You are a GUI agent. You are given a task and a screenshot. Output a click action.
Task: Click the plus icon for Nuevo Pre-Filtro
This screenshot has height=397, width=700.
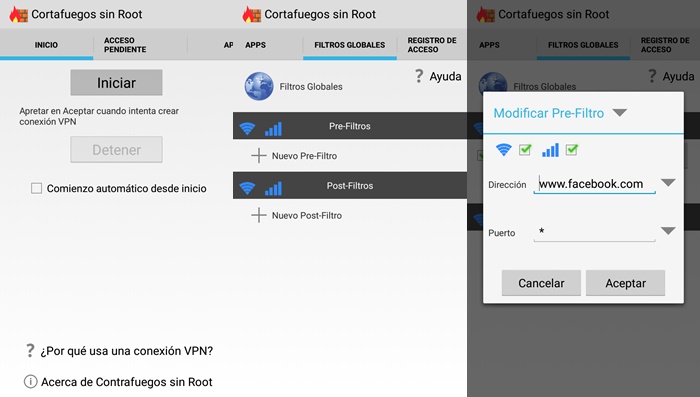258,156
